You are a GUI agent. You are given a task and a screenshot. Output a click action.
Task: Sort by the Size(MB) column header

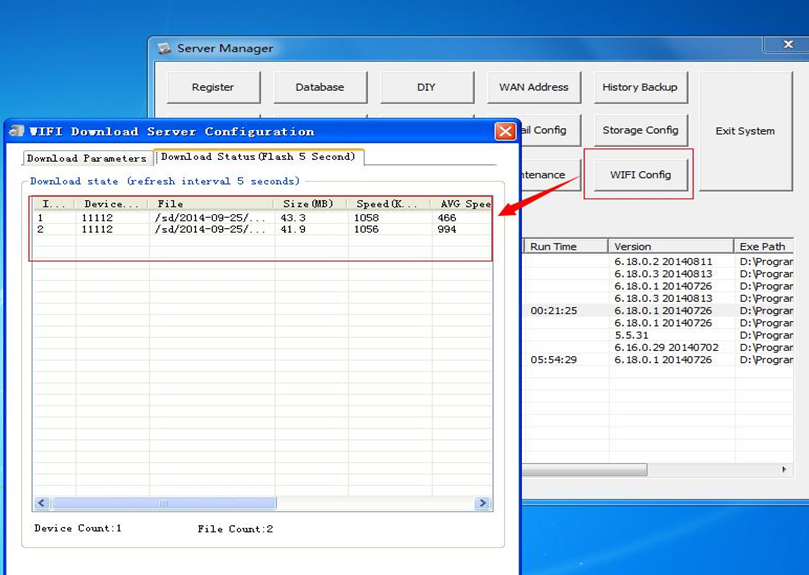click(x=311, y=204)
